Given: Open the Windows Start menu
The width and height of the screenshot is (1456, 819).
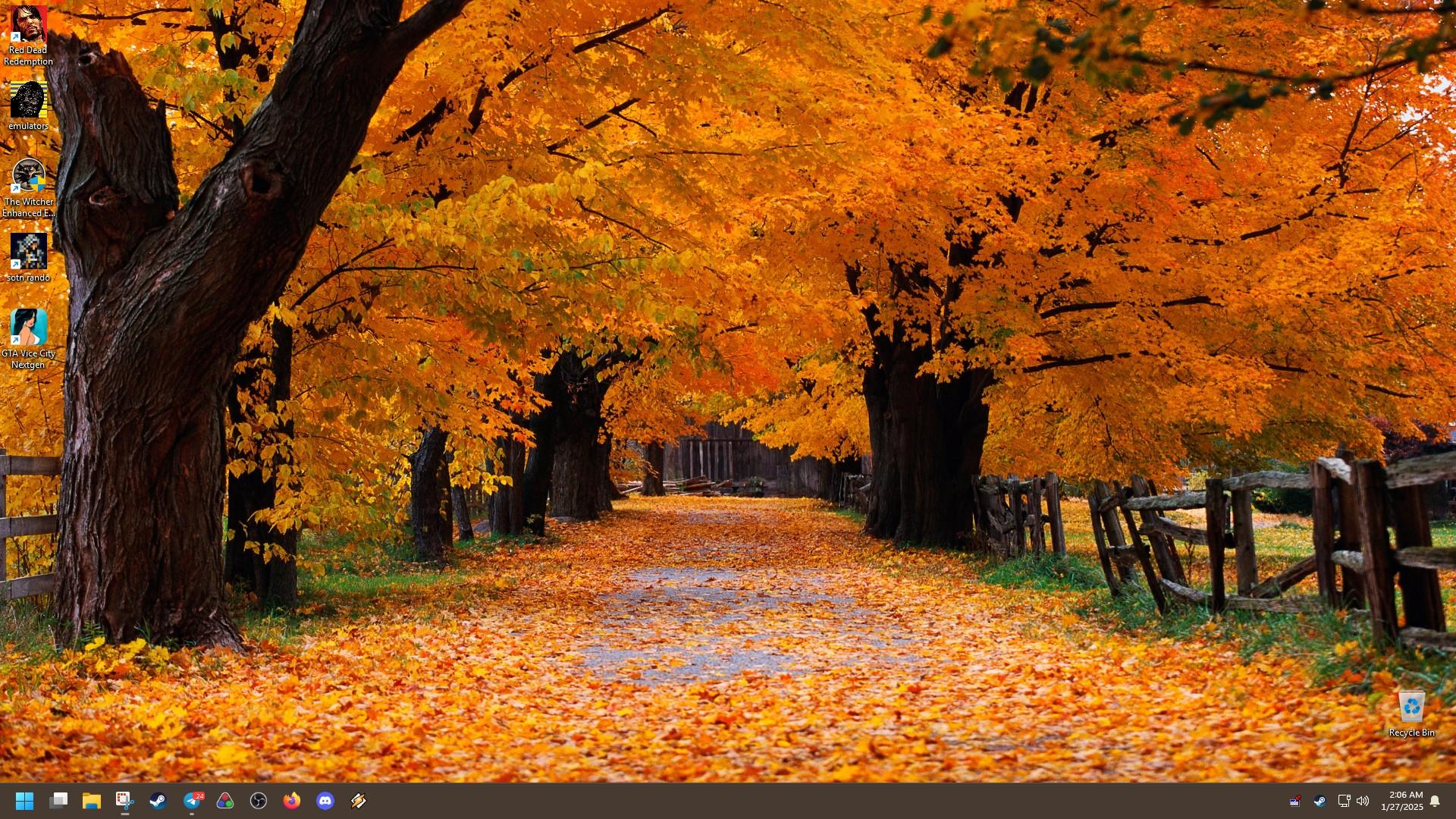Looking at the screenshot, I should (x=24, y=801).
